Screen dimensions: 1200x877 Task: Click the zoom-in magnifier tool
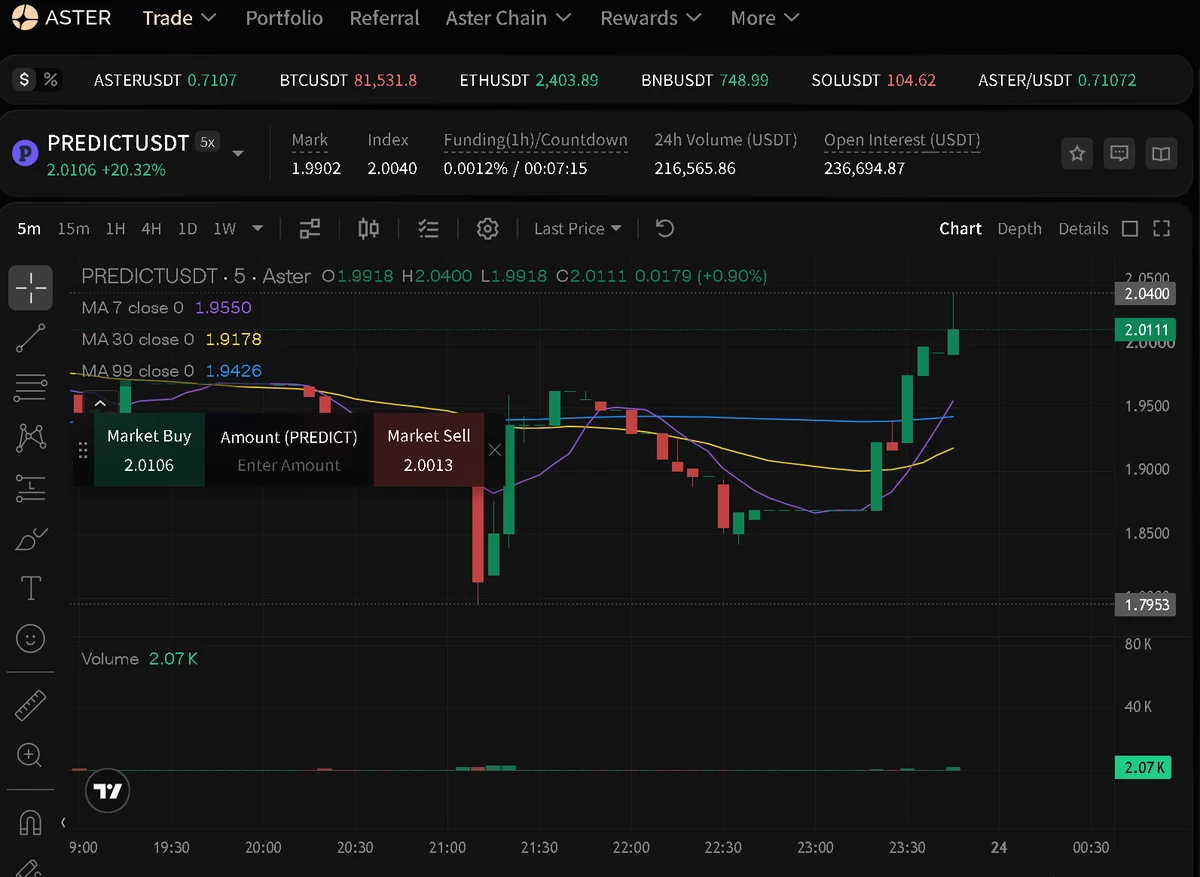click(x=31, y=755)
